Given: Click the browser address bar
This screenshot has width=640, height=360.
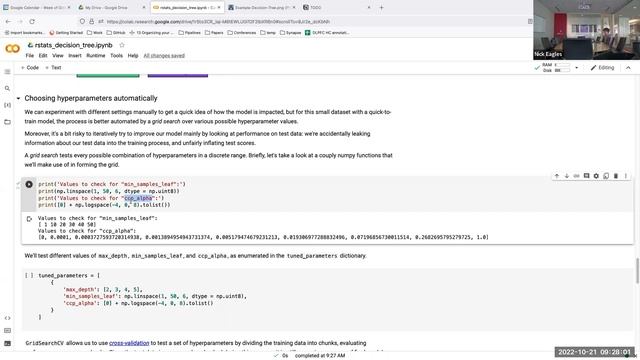Looking at the screenshot, I should pos(302,21).
